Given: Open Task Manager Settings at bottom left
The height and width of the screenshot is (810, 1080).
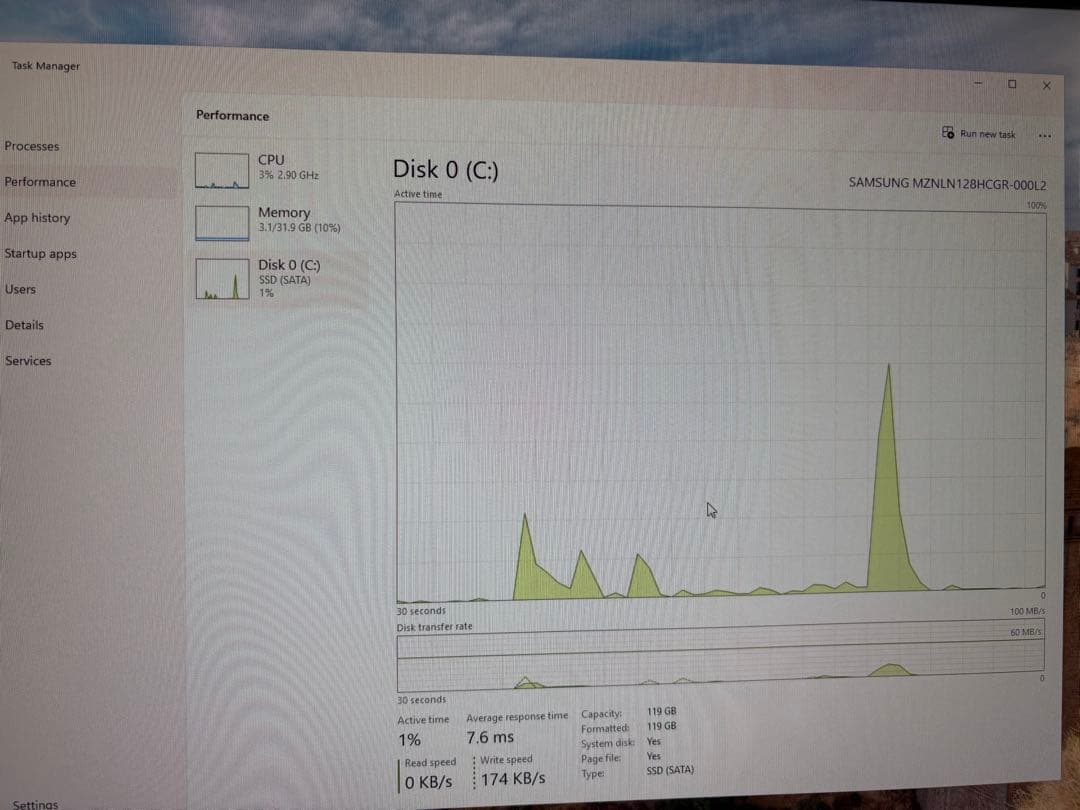Looking at the screenshot, I should click(35, 803).
